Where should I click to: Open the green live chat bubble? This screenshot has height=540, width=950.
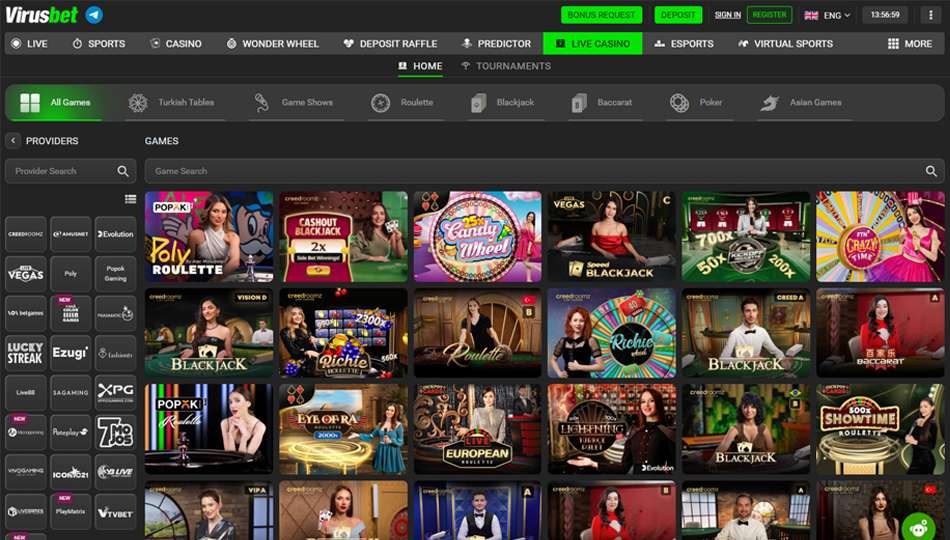pyautogui.click(x=918, y=526)
